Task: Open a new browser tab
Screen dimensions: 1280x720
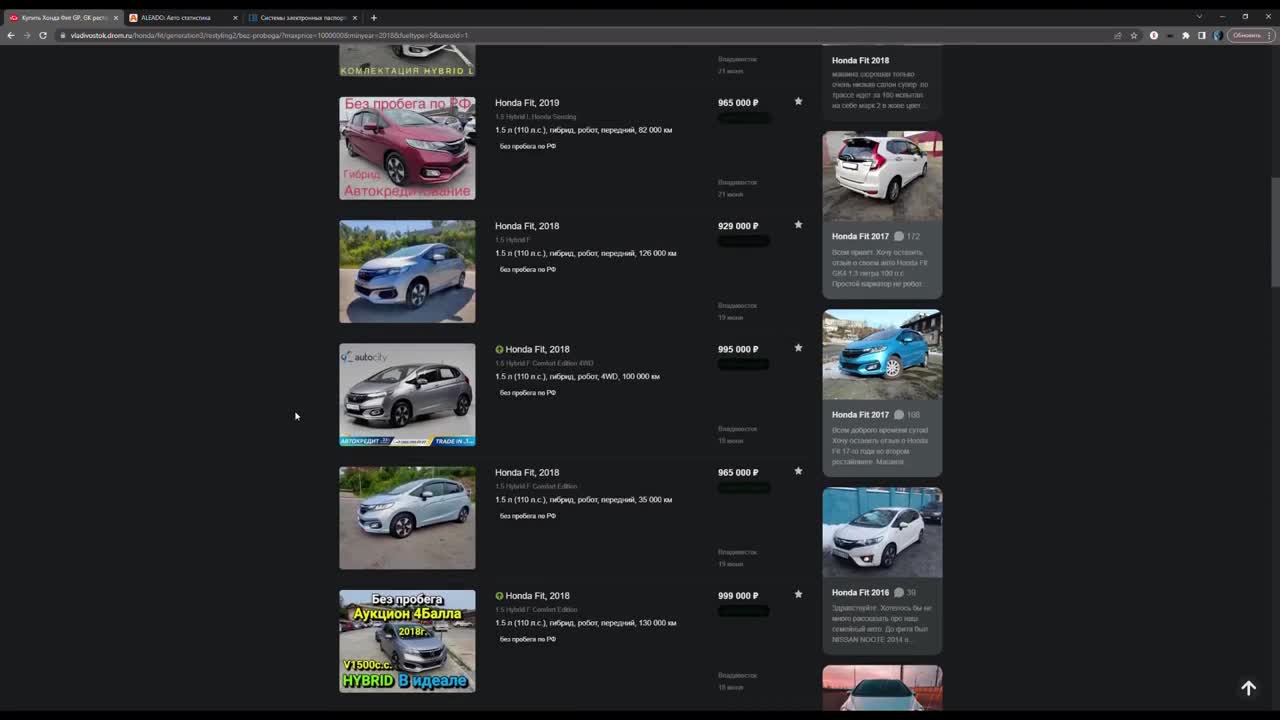Action: click(x=374, y=17)
